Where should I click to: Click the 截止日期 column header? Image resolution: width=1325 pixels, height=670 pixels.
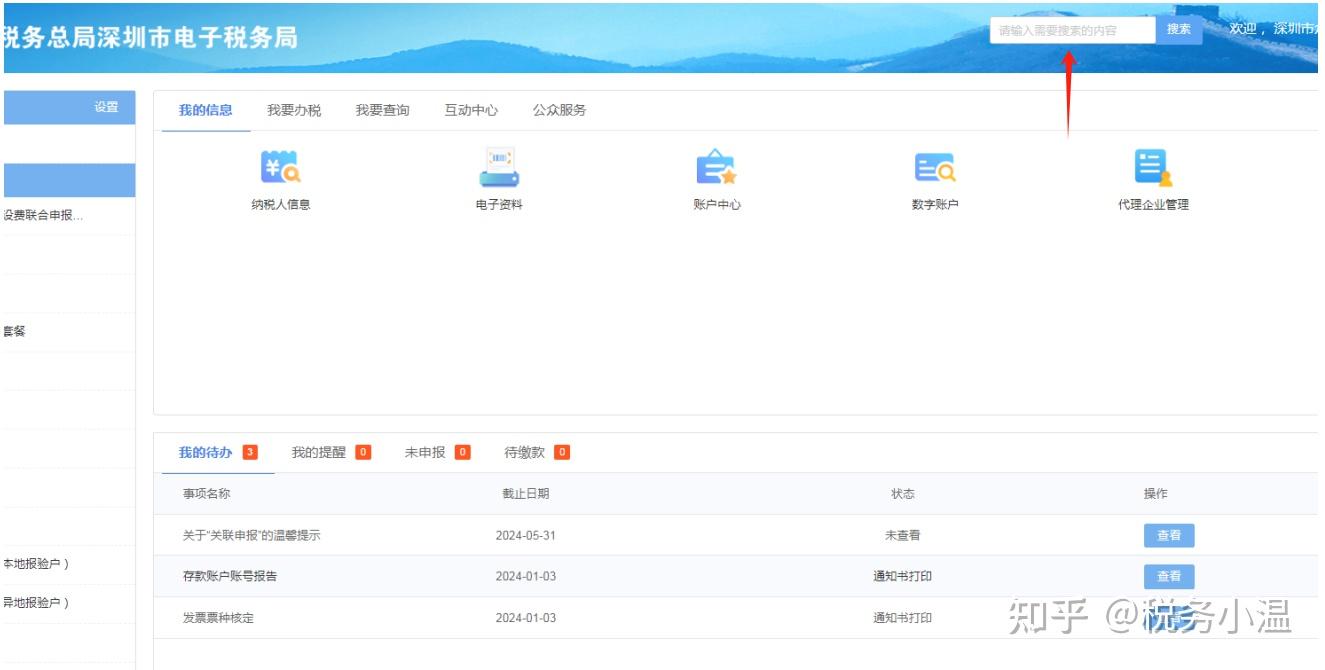(x=525, y=494)
